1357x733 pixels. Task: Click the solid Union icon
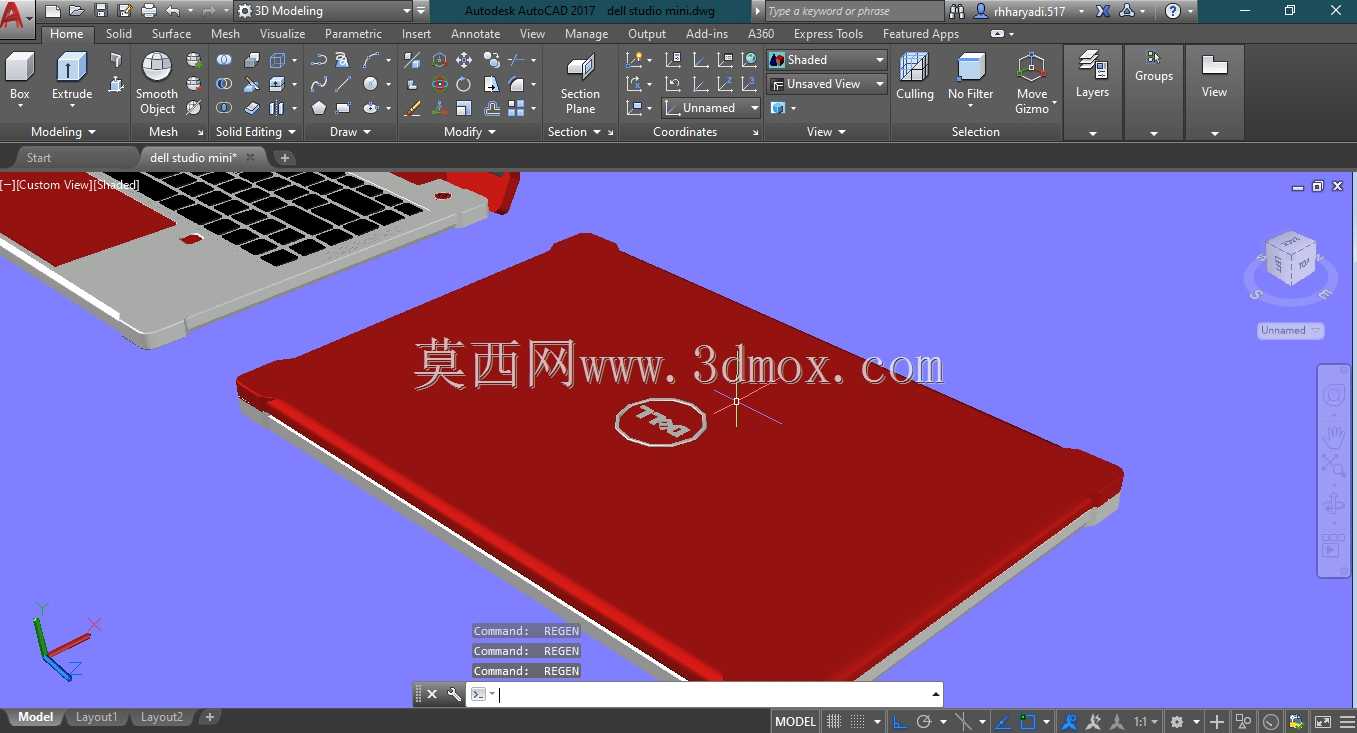click(224, 60)
